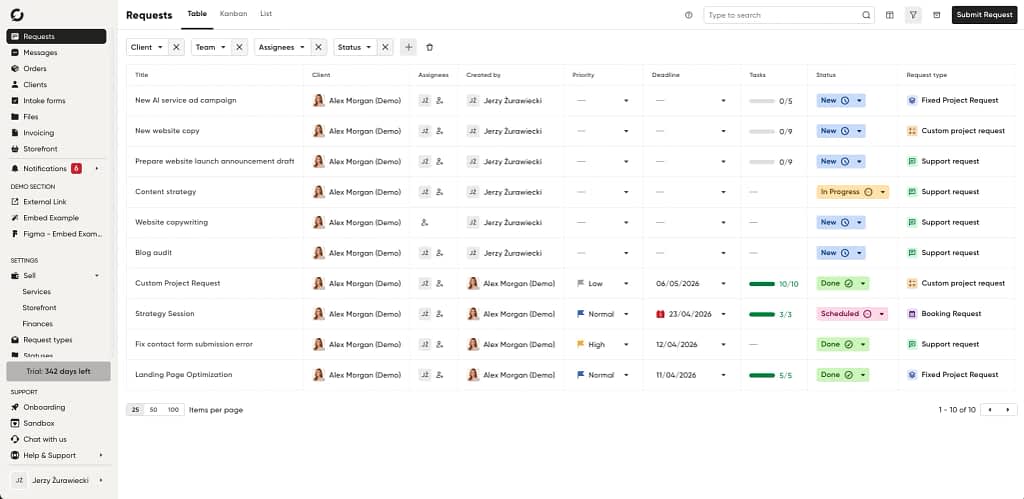Open the Intake forms sidebar icon
1024x499 pixels.
[15, 101]
